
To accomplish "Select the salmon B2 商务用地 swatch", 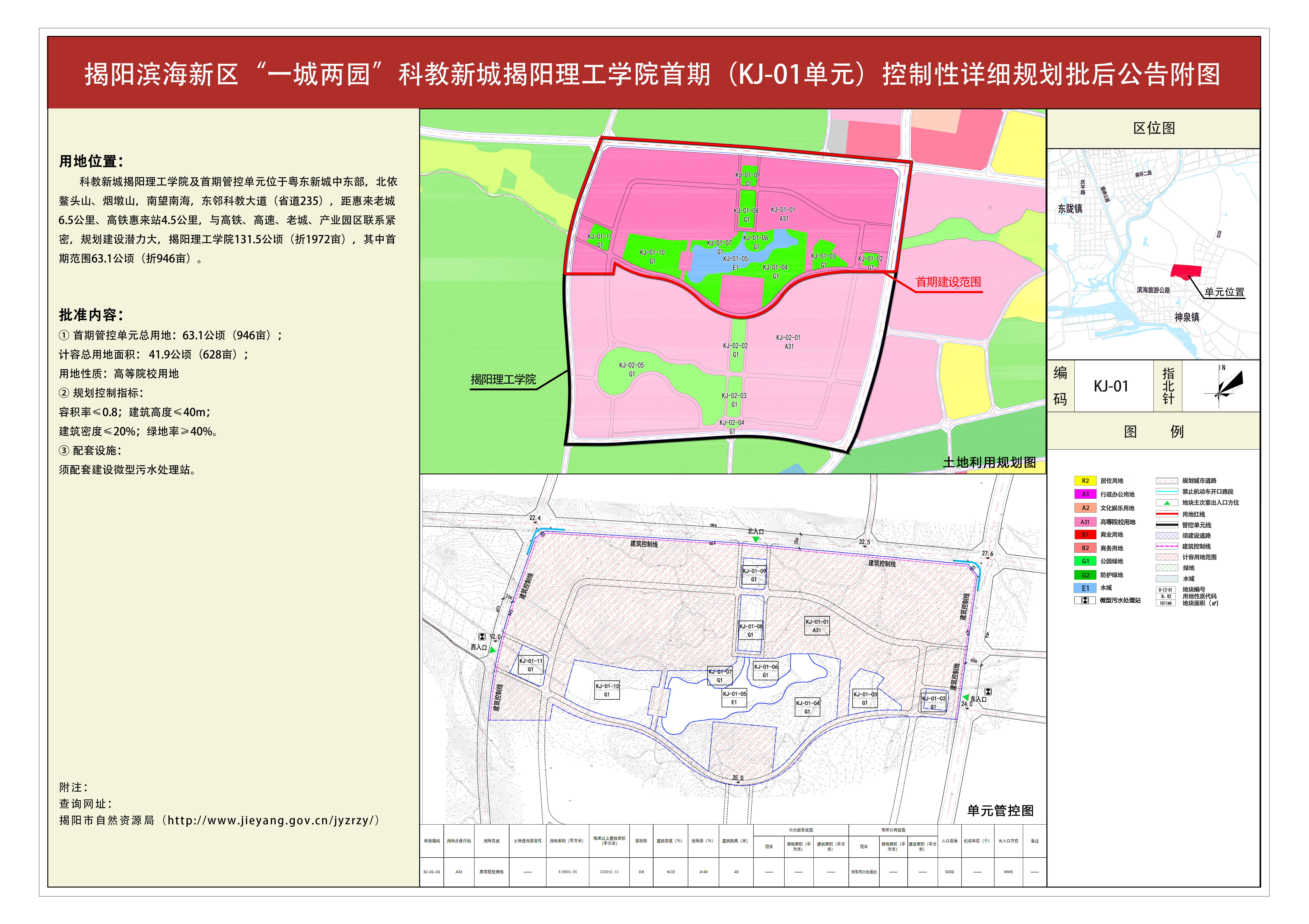I will tap(1085, 548).
